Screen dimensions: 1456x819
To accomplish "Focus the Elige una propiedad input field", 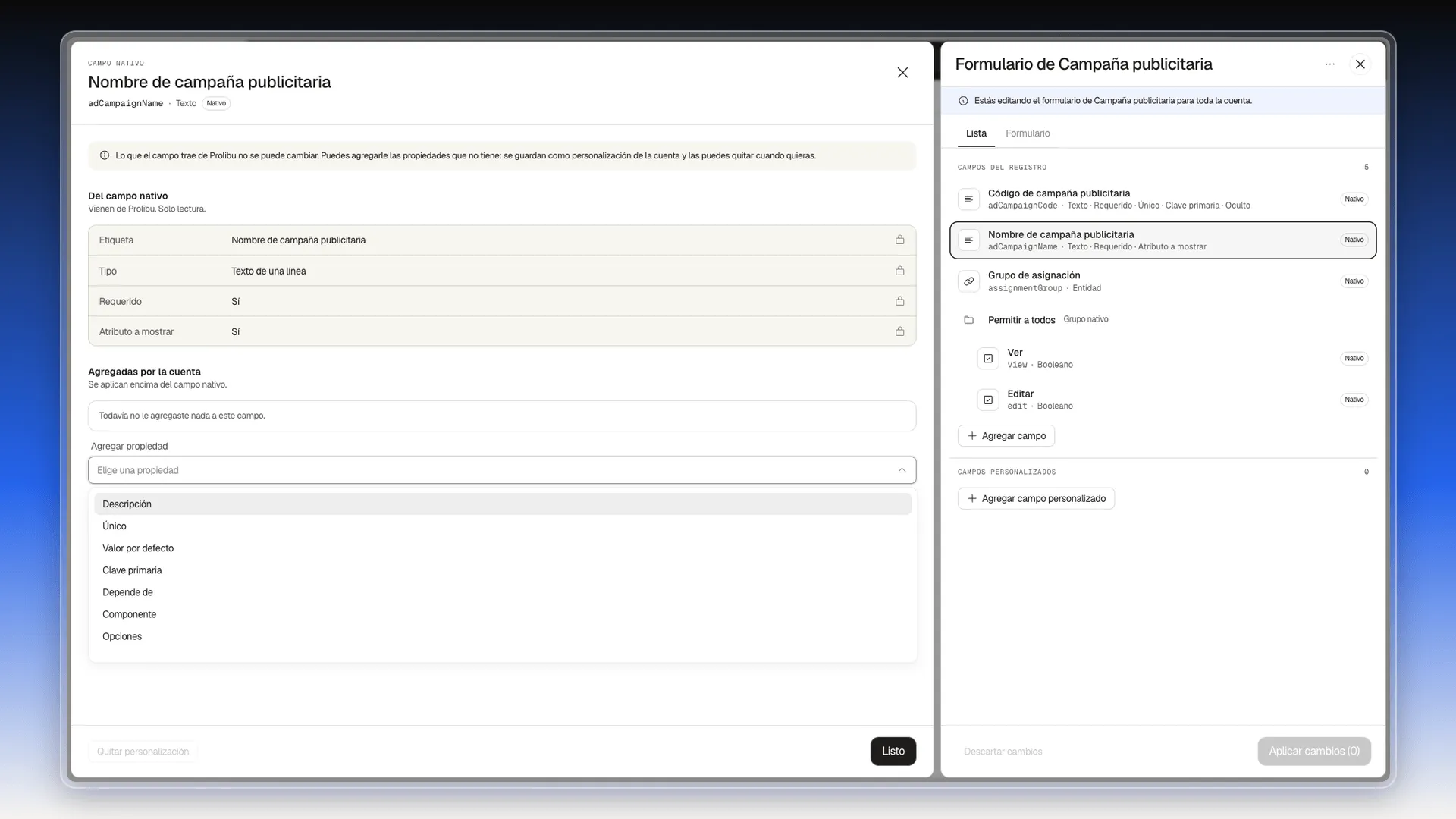I will [502, 470].
